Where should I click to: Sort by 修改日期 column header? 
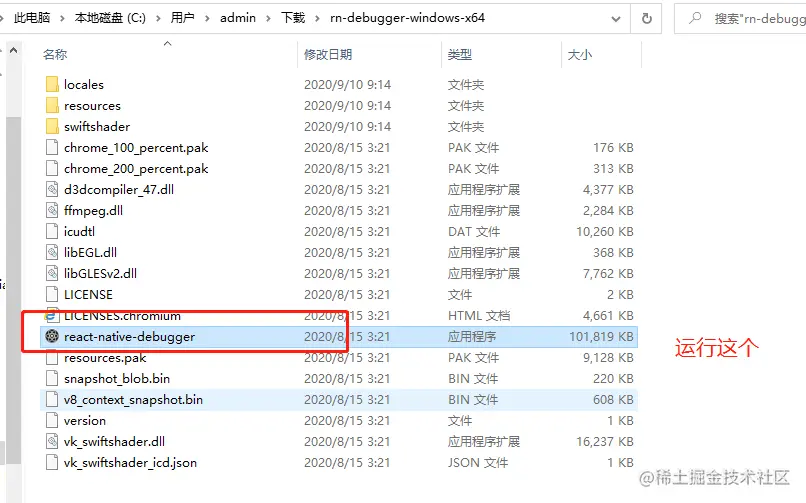tap(328, 54)
